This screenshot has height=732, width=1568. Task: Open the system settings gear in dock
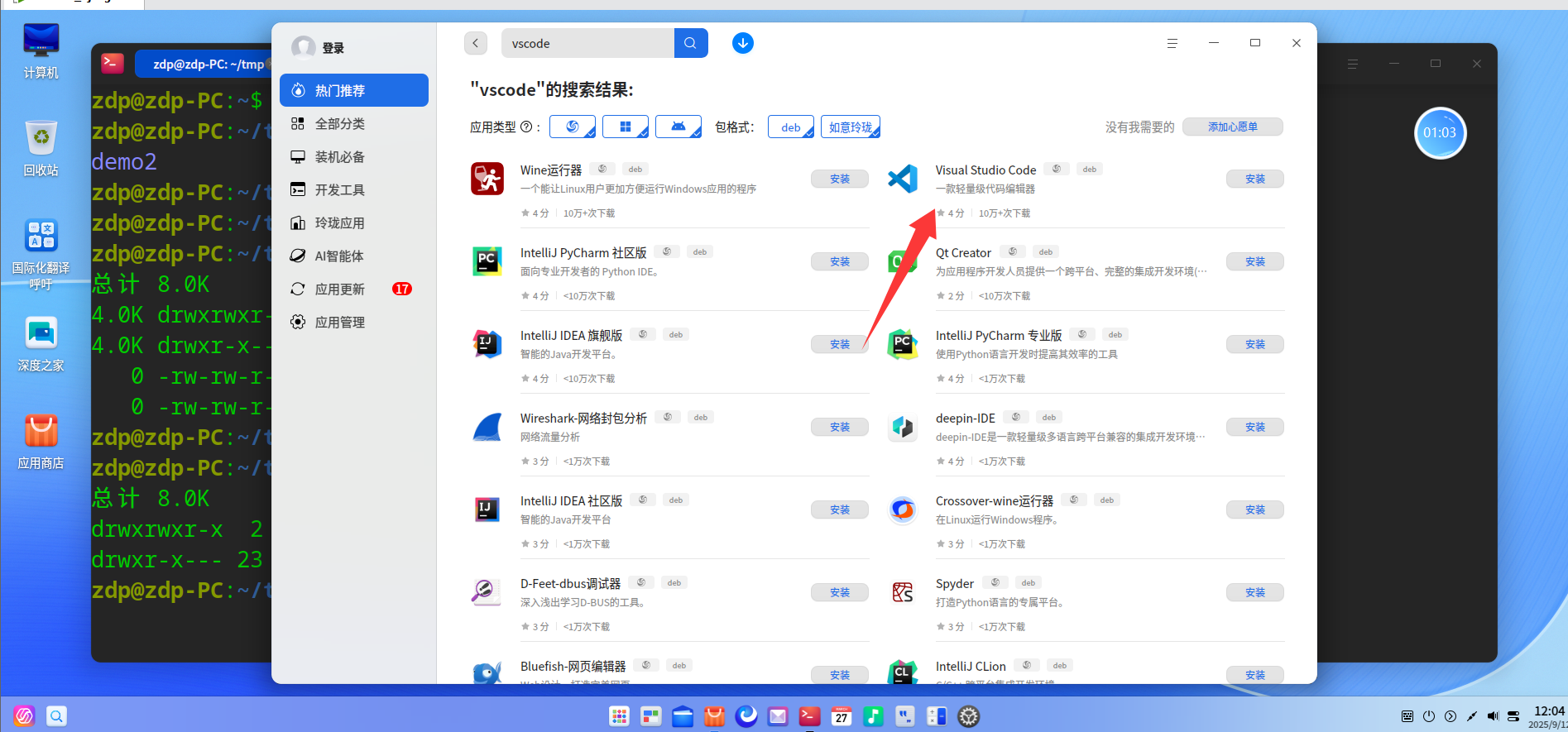click(x=968, y=716)
